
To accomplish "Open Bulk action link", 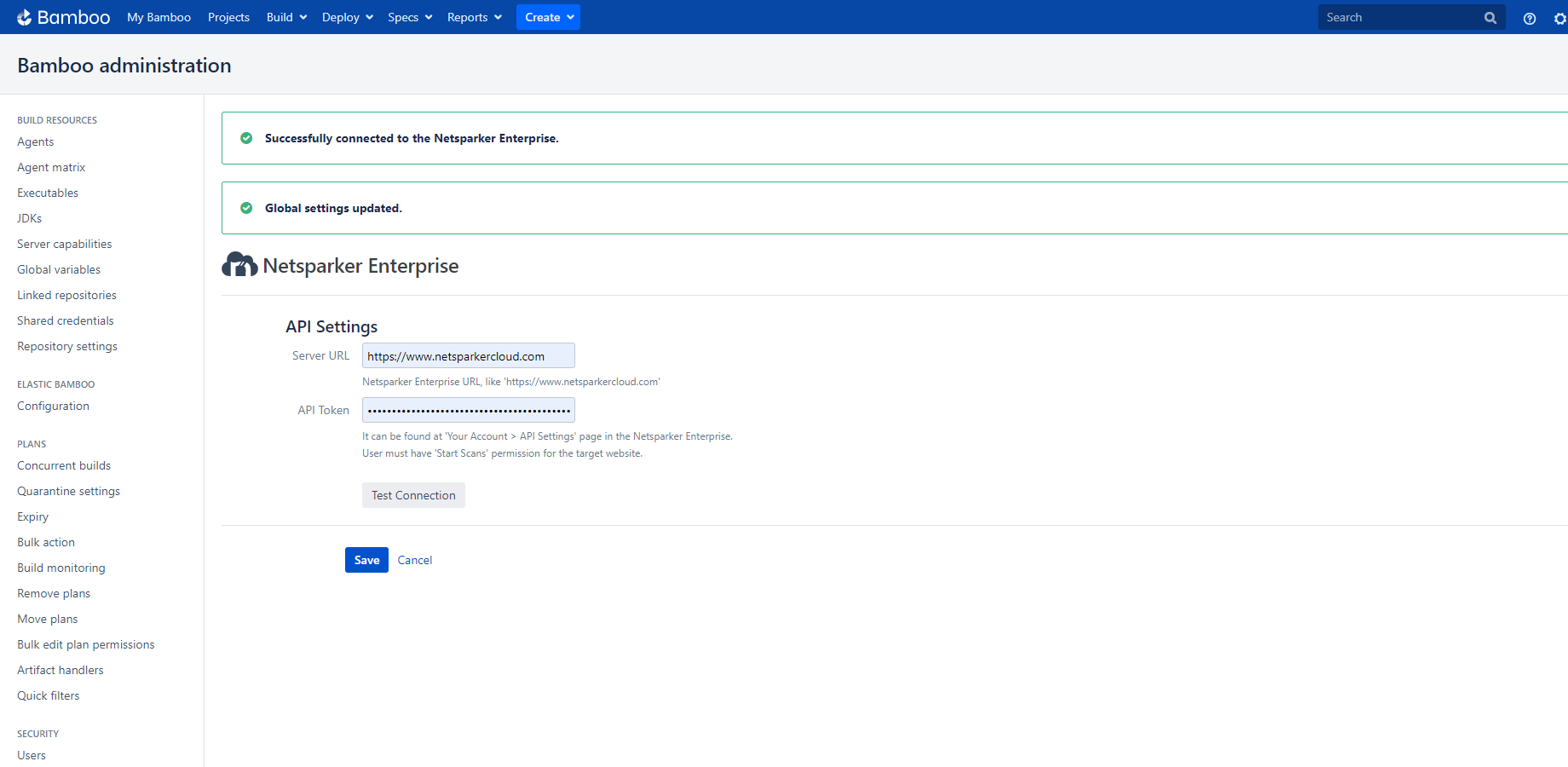I will 46,542.
